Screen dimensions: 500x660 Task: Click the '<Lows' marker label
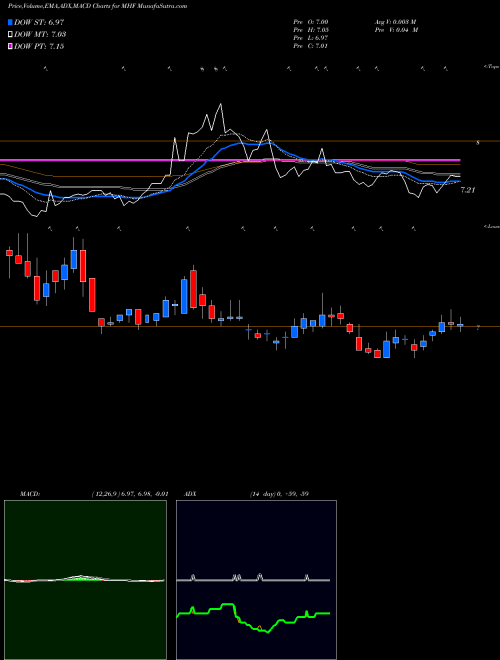[x=492, y=226]
